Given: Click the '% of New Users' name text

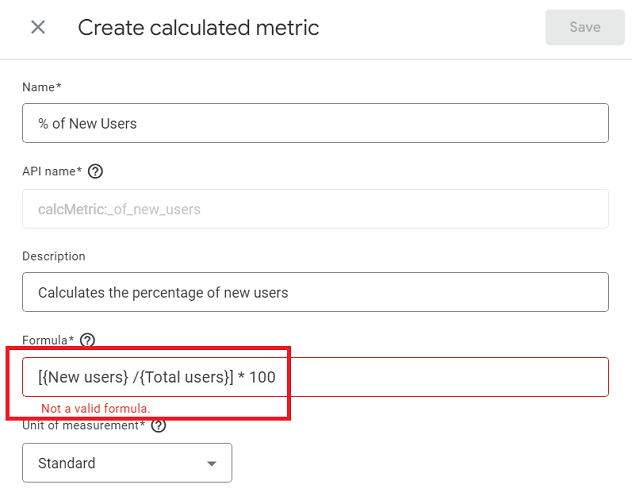Looking at the screenshot, I should [87, 124].
